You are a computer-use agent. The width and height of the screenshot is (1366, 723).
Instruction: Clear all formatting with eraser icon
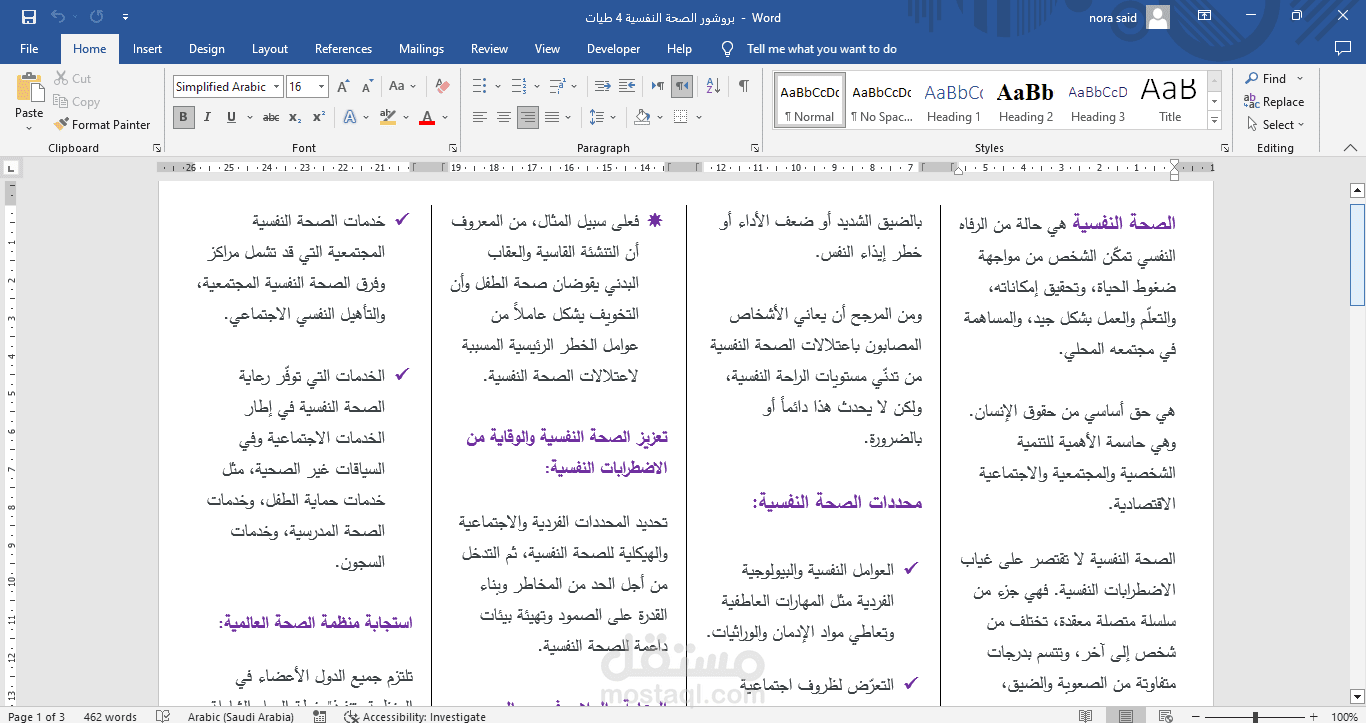click(x=442, y=87)
